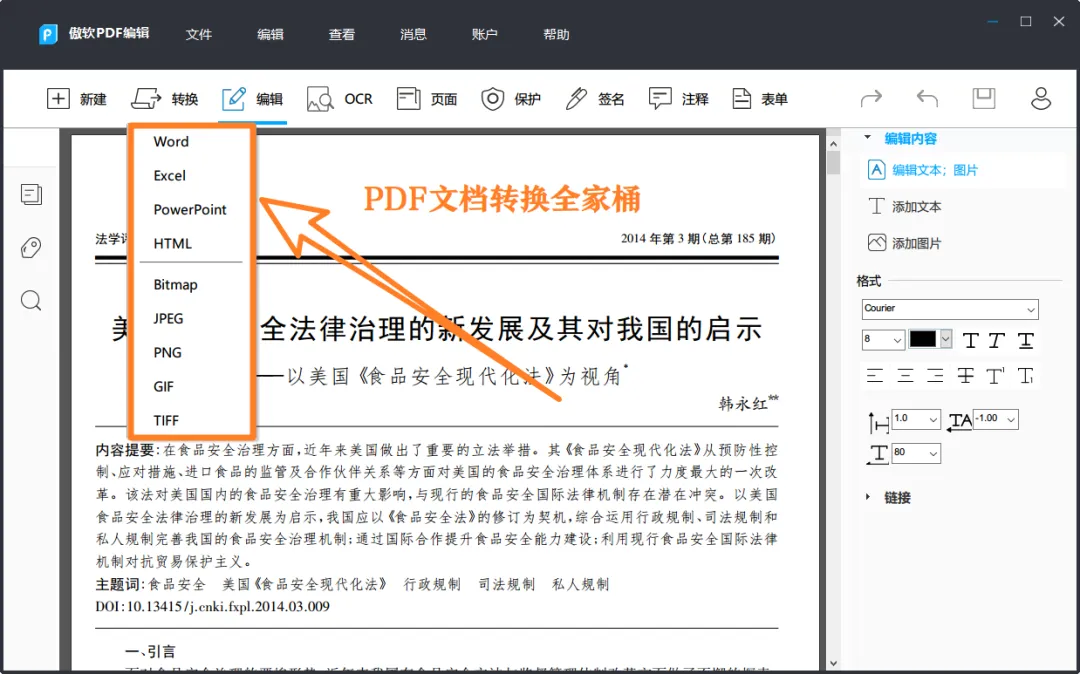The height and width of the screenshot is (674, 1080).
Task: Open the OCR tool
Action: (340, 99)
